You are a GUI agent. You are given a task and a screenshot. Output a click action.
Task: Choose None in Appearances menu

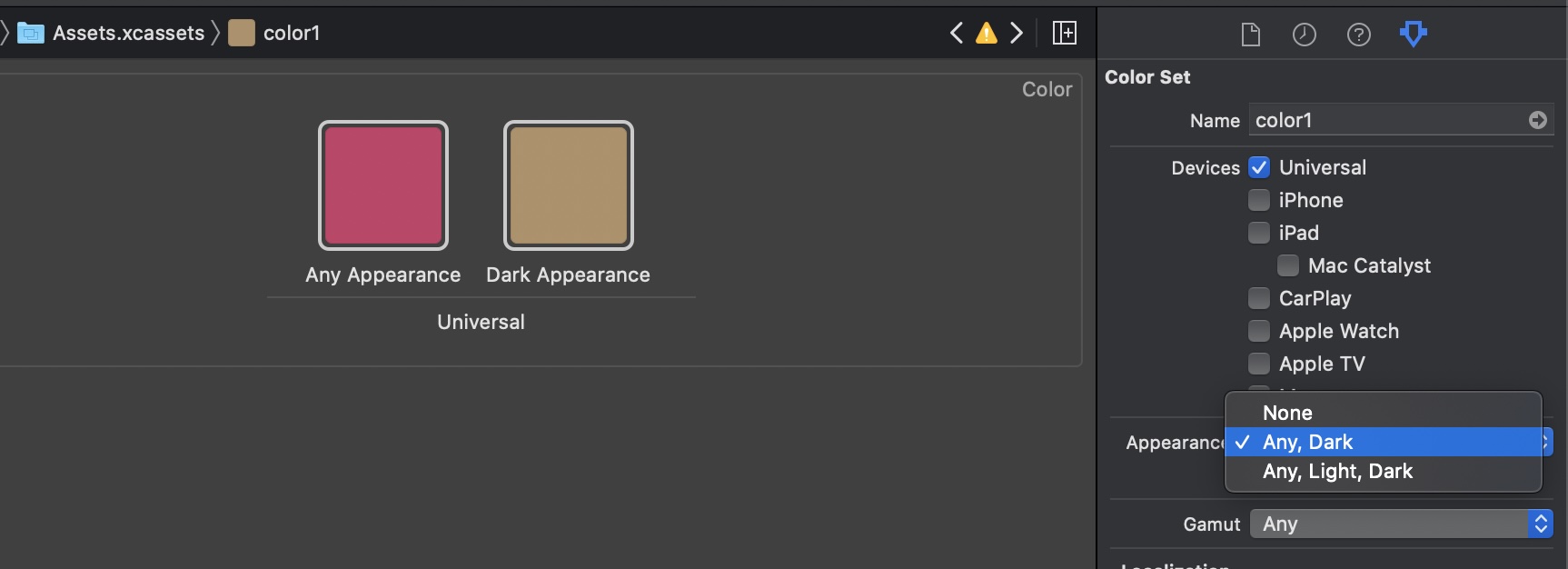(x=1287, y=413)
